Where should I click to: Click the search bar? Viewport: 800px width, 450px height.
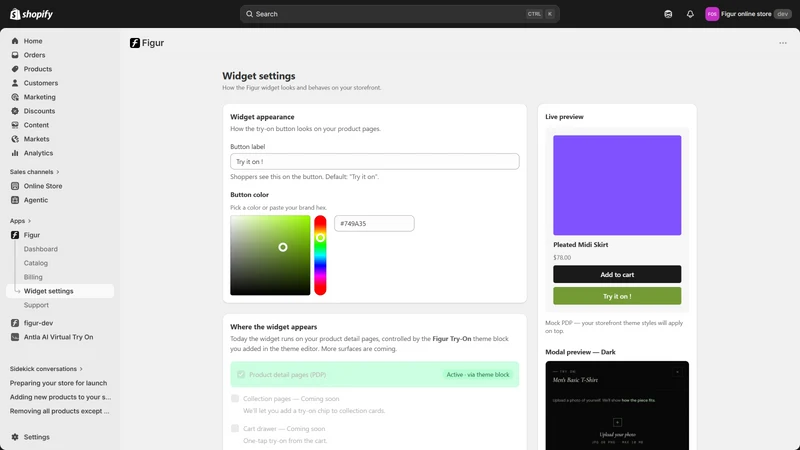point(399,14)
